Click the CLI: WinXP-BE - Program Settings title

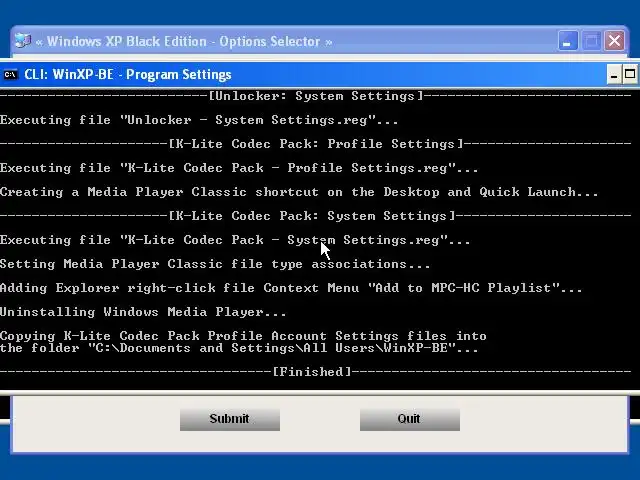pyautogui.click(x=128, y=75)
